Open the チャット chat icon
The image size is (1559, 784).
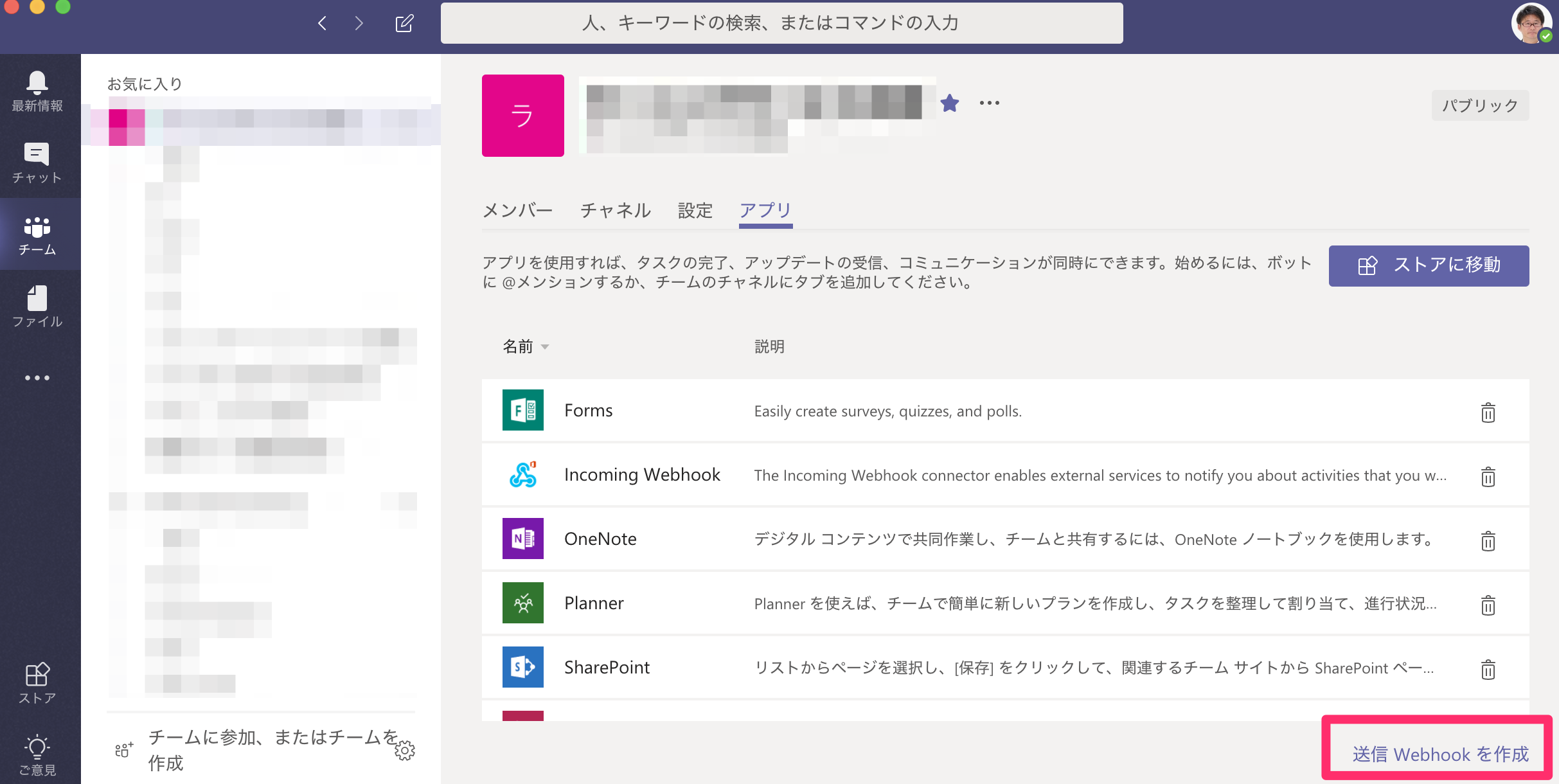pyautogui.click(x=37, y=154)
